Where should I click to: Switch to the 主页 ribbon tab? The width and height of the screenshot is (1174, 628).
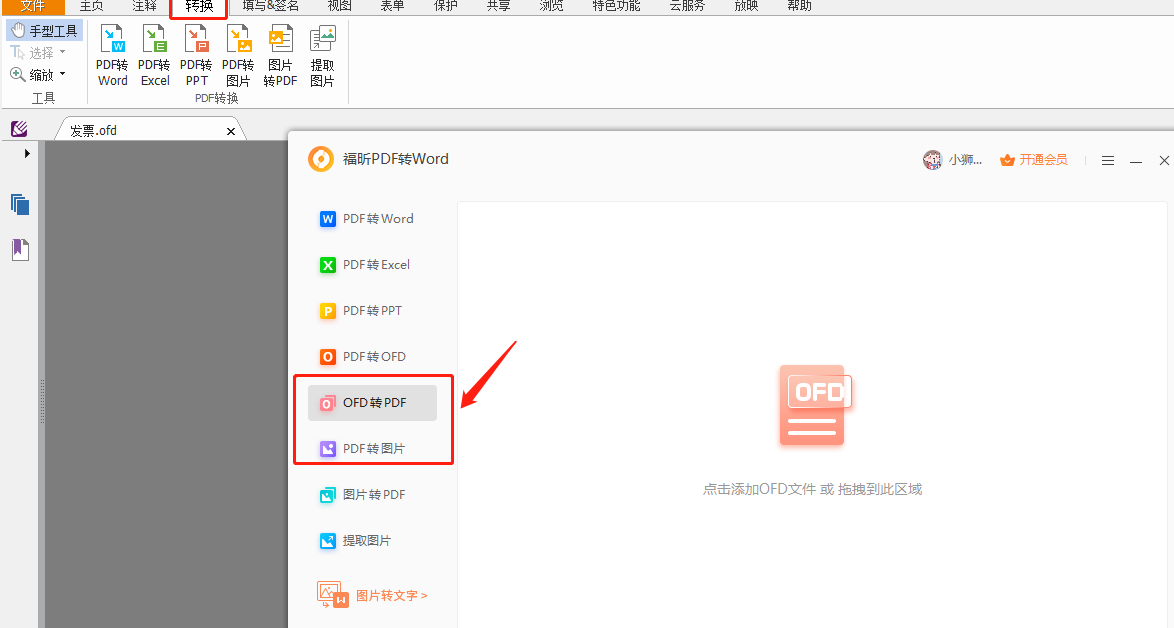point(91,7)
